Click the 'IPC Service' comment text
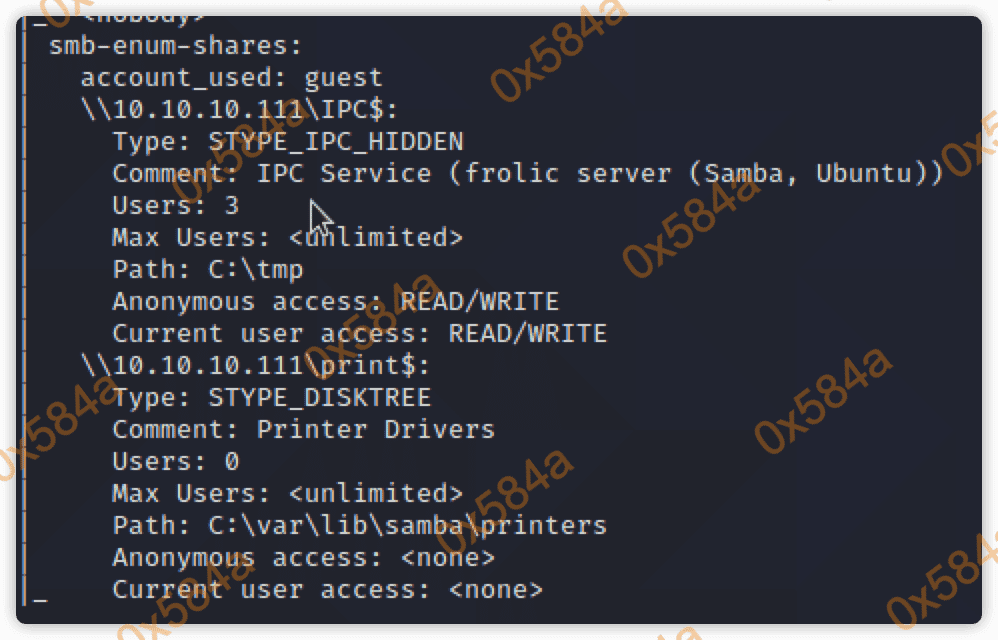998x640 pixels. [x=344, y=173]
